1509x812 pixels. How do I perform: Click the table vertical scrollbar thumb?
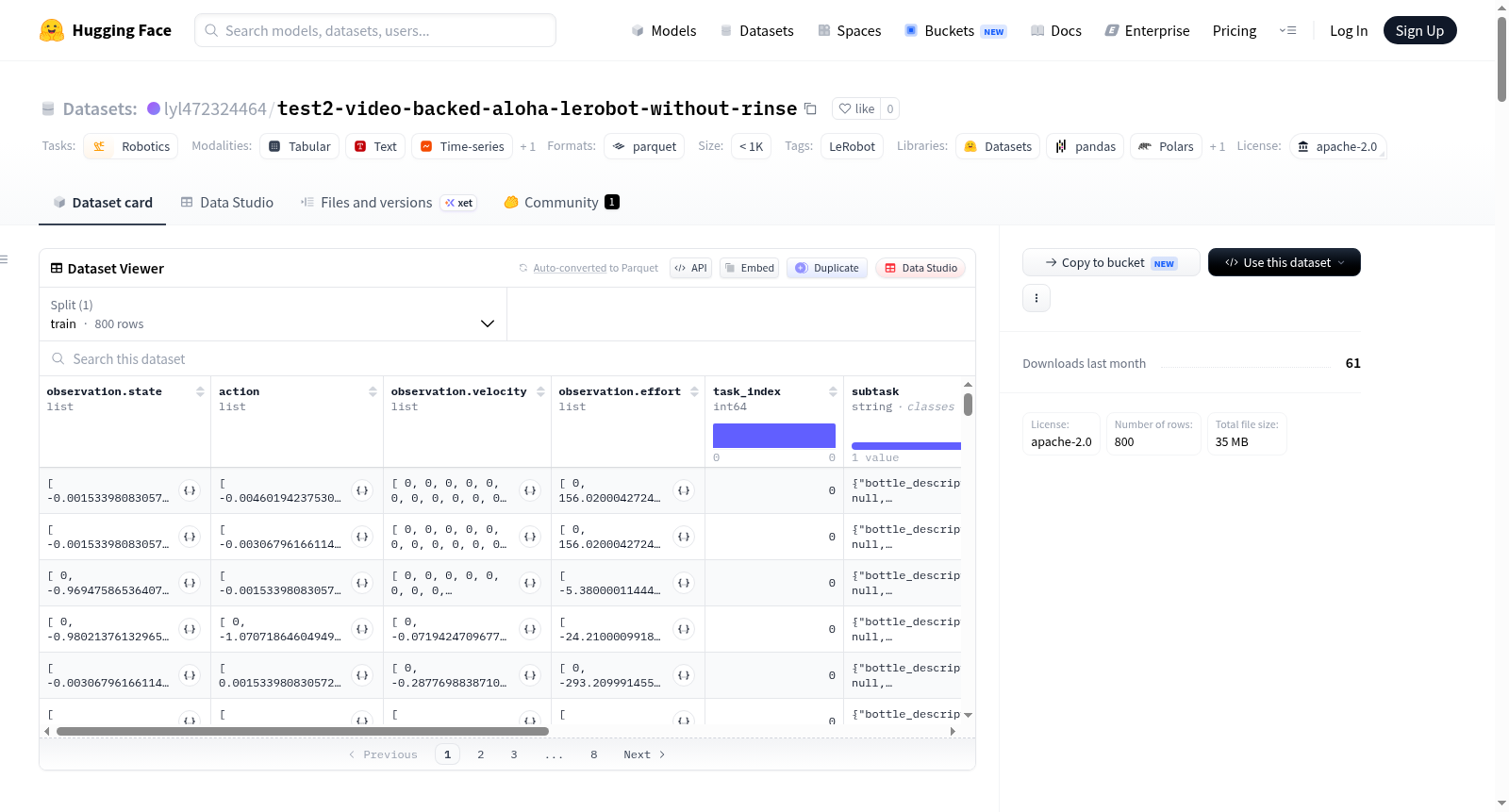point(968,405)
